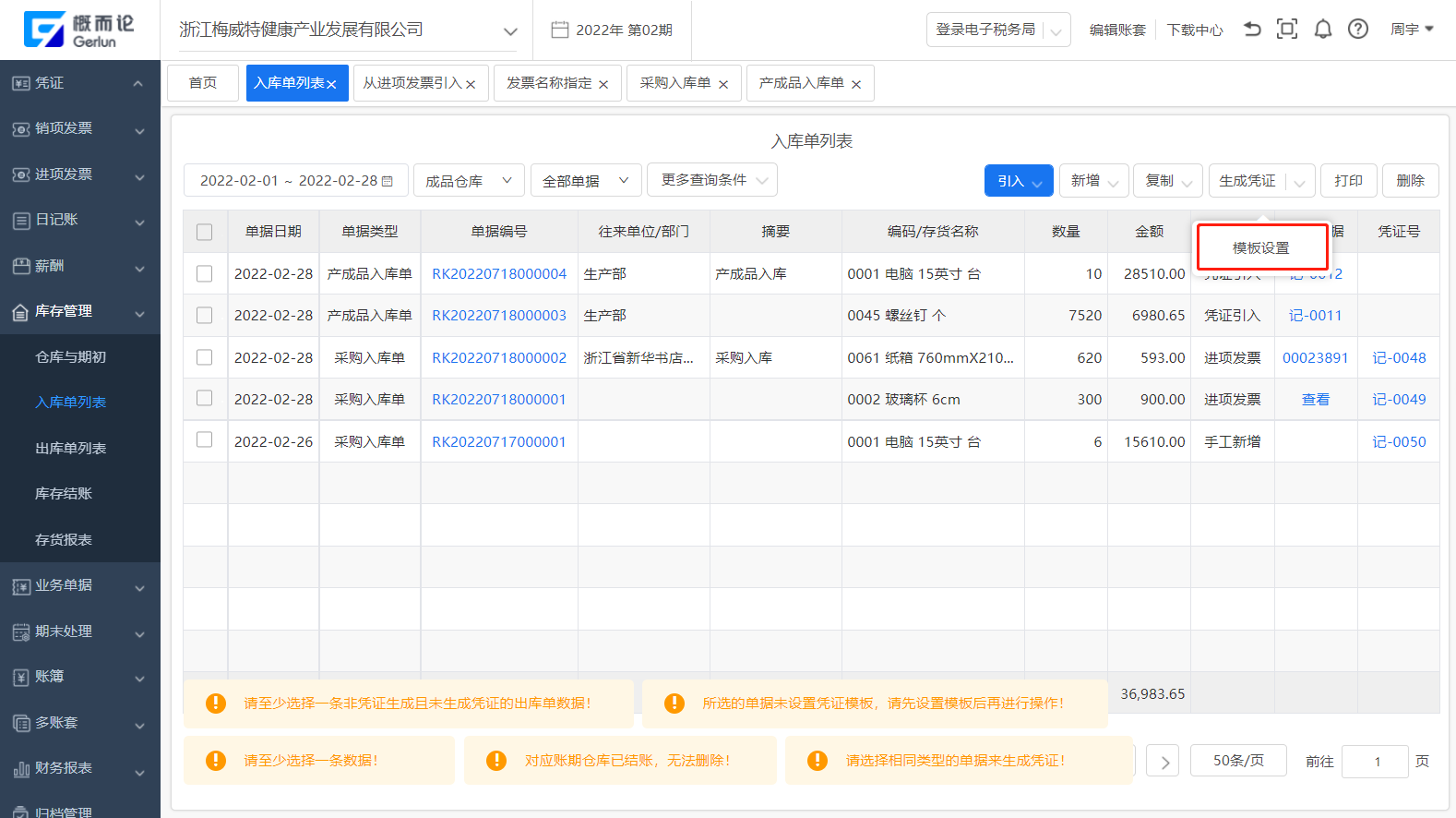Click the 查看 link in table
1456x818 pixels.
[x=1316, y=400]
